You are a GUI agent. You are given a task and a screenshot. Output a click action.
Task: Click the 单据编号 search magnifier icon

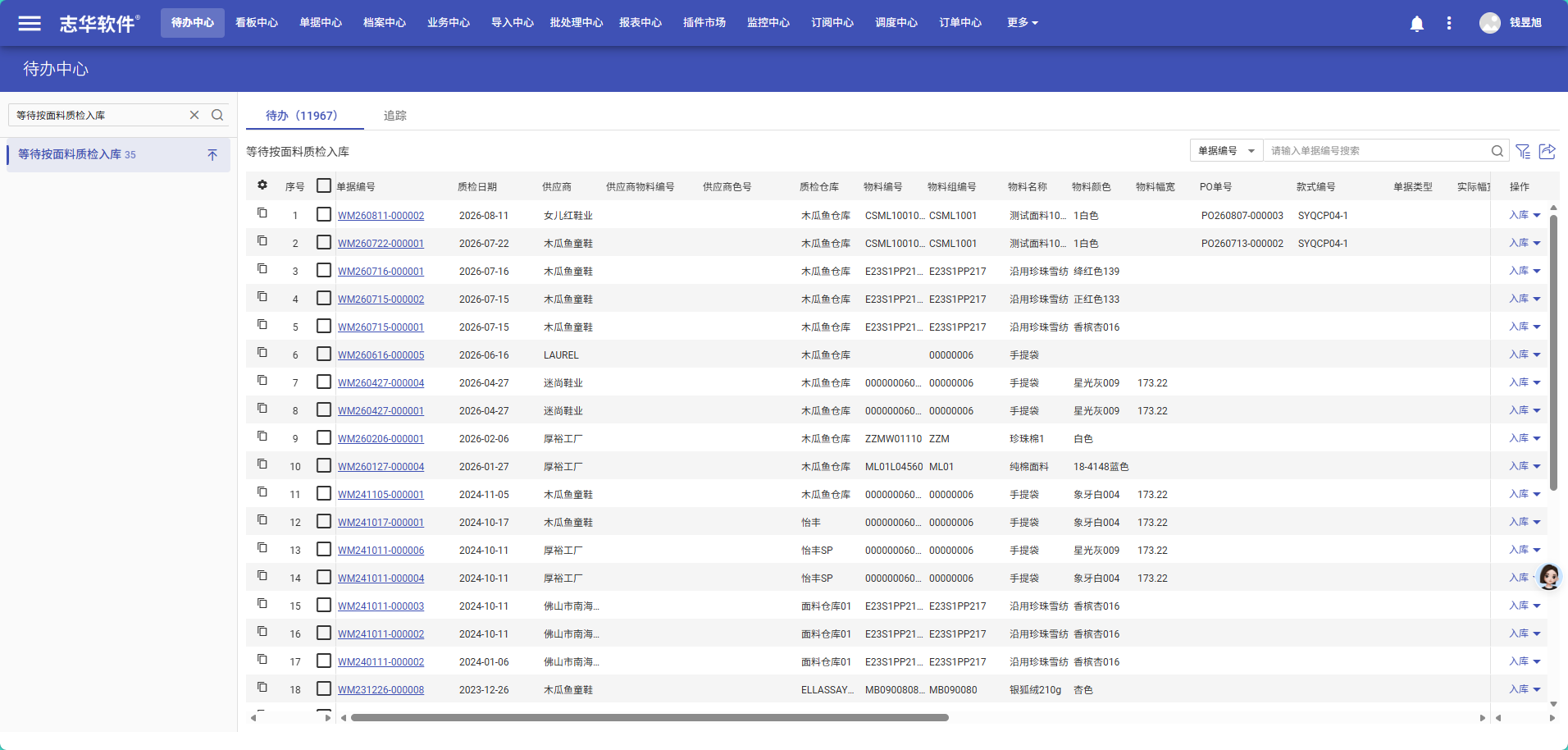point(1497,151)
